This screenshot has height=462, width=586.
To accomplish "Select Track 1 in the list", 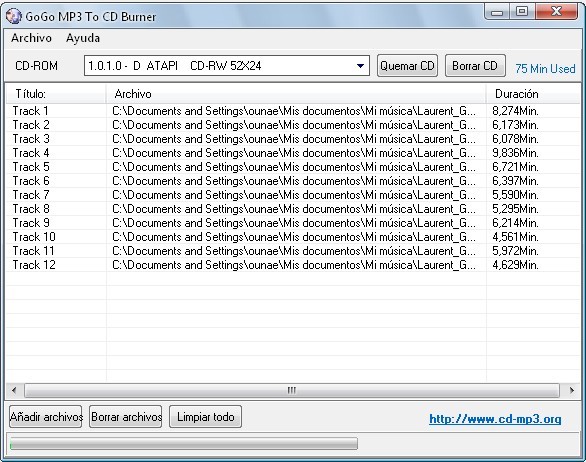I will 293,111.
